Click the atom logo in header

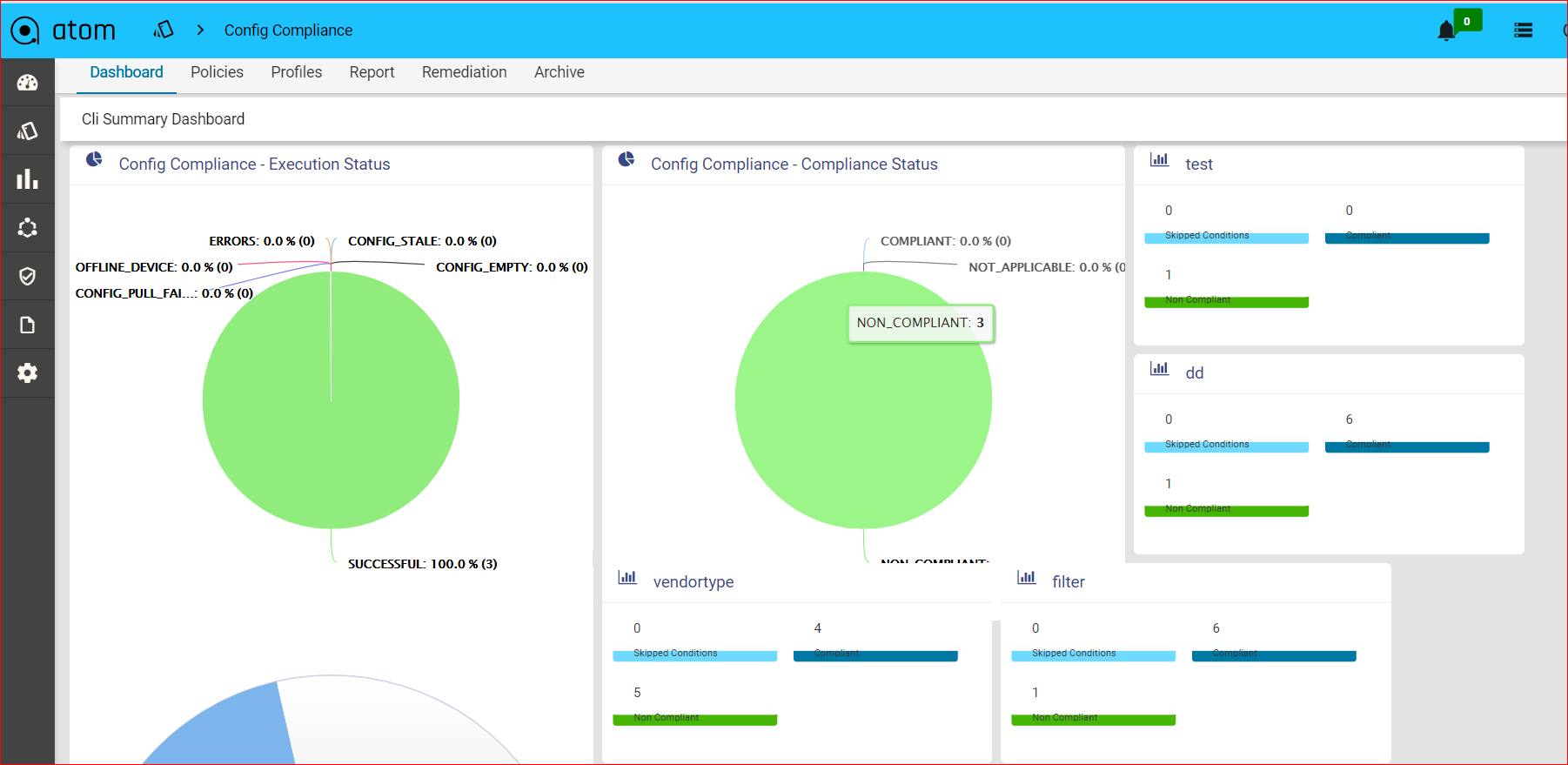[x=63, y=30]
